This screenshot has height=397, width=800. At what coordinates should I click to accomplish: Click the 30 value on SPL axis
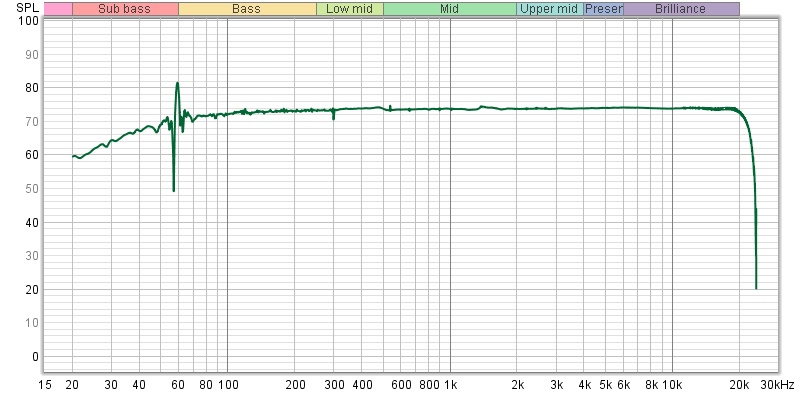point(32,256)
